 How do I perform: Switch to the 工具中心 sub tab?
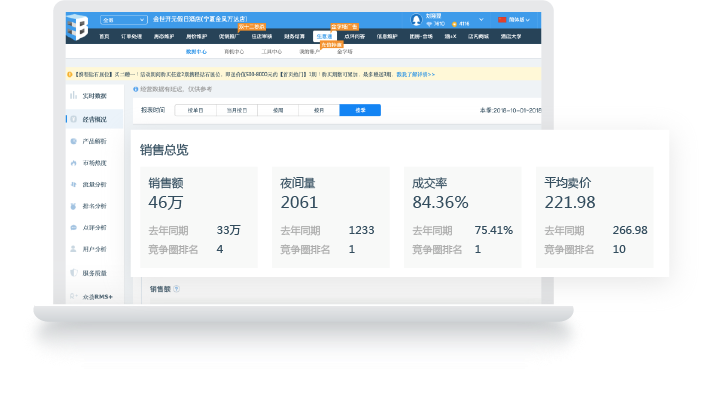point(272,52)
